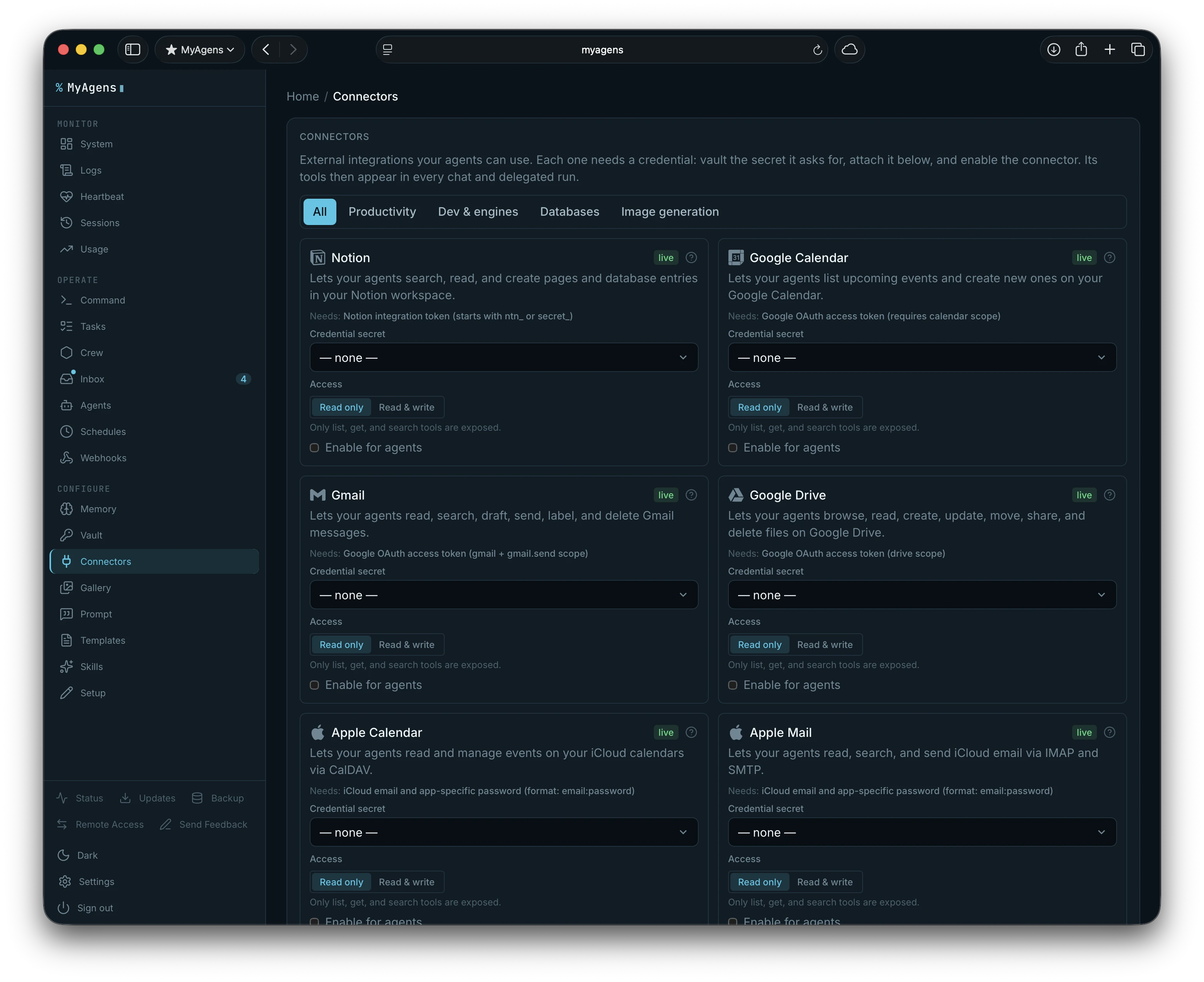Image resolution: width=1204 pixels, height=982 pixels.
Task: Enable Notion for agents checkbox
Action: click(x=315, y=448)
